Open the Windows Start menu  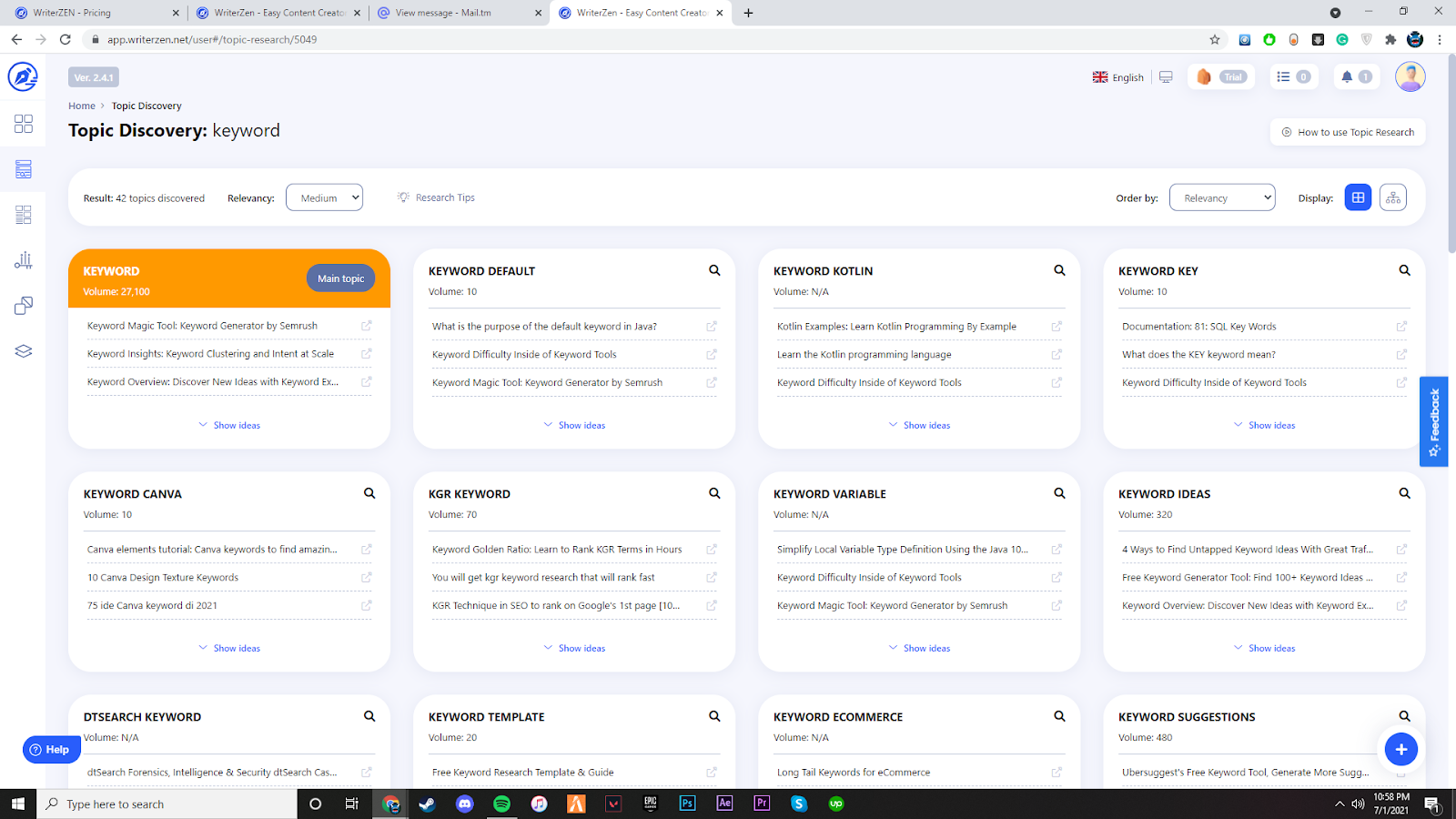click(18, 804)
